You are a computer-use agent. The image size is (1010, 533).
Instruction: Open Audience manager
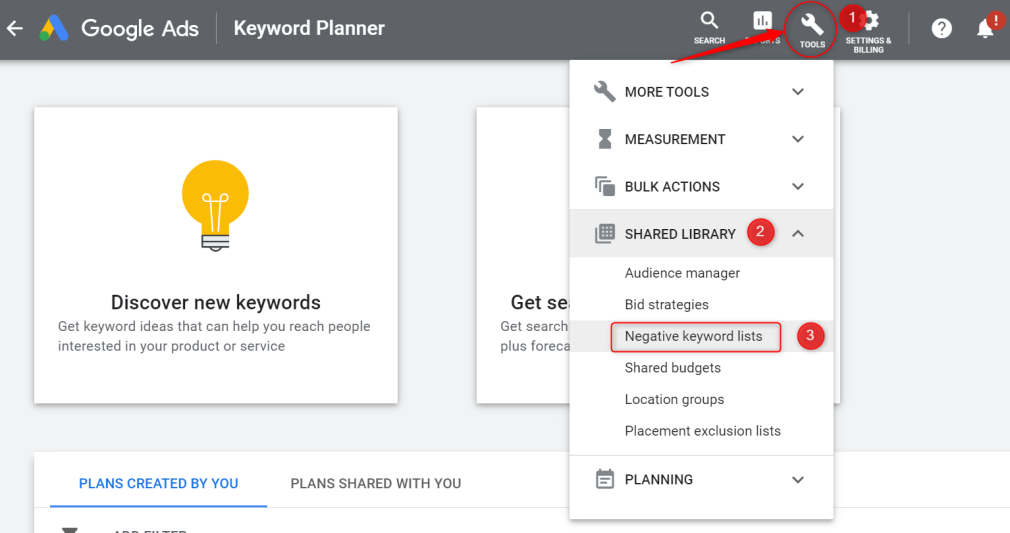682,273
